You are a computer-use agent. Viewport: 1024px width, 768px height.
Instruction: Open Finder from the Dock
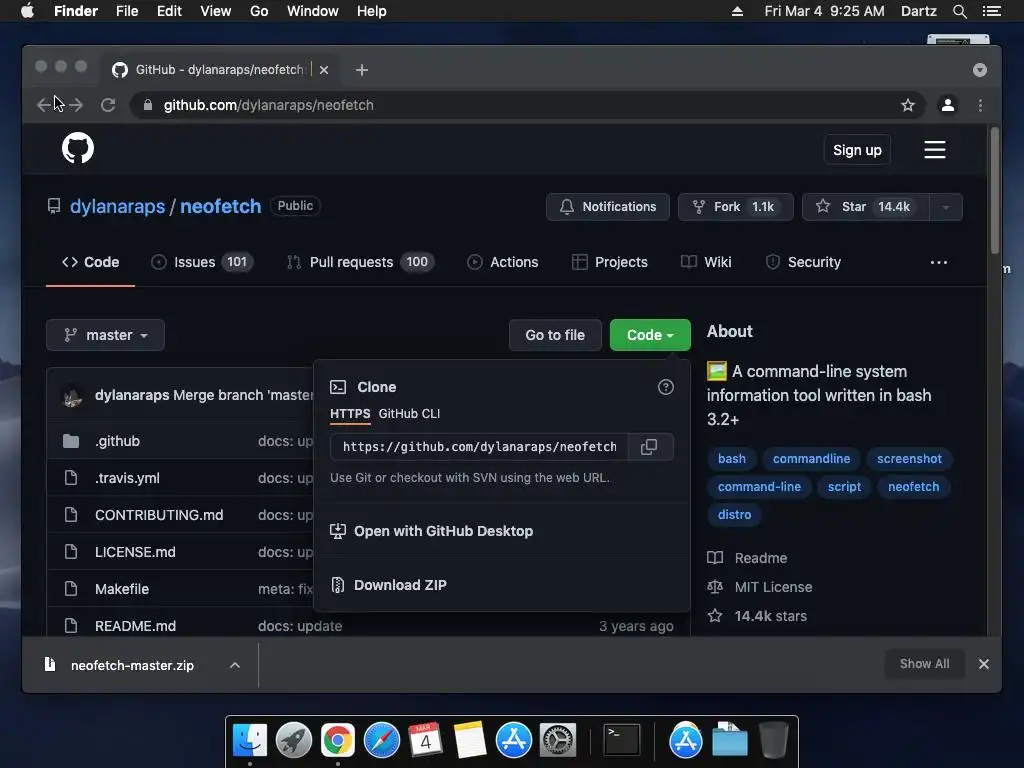(250, 740)
